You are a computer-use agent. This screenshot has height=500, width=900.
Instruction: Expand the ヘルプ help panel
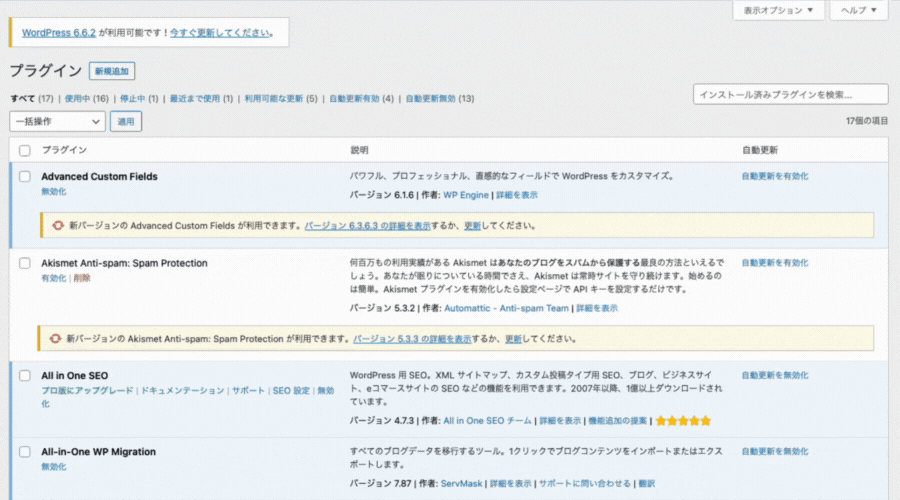click(x=859, y=10)
